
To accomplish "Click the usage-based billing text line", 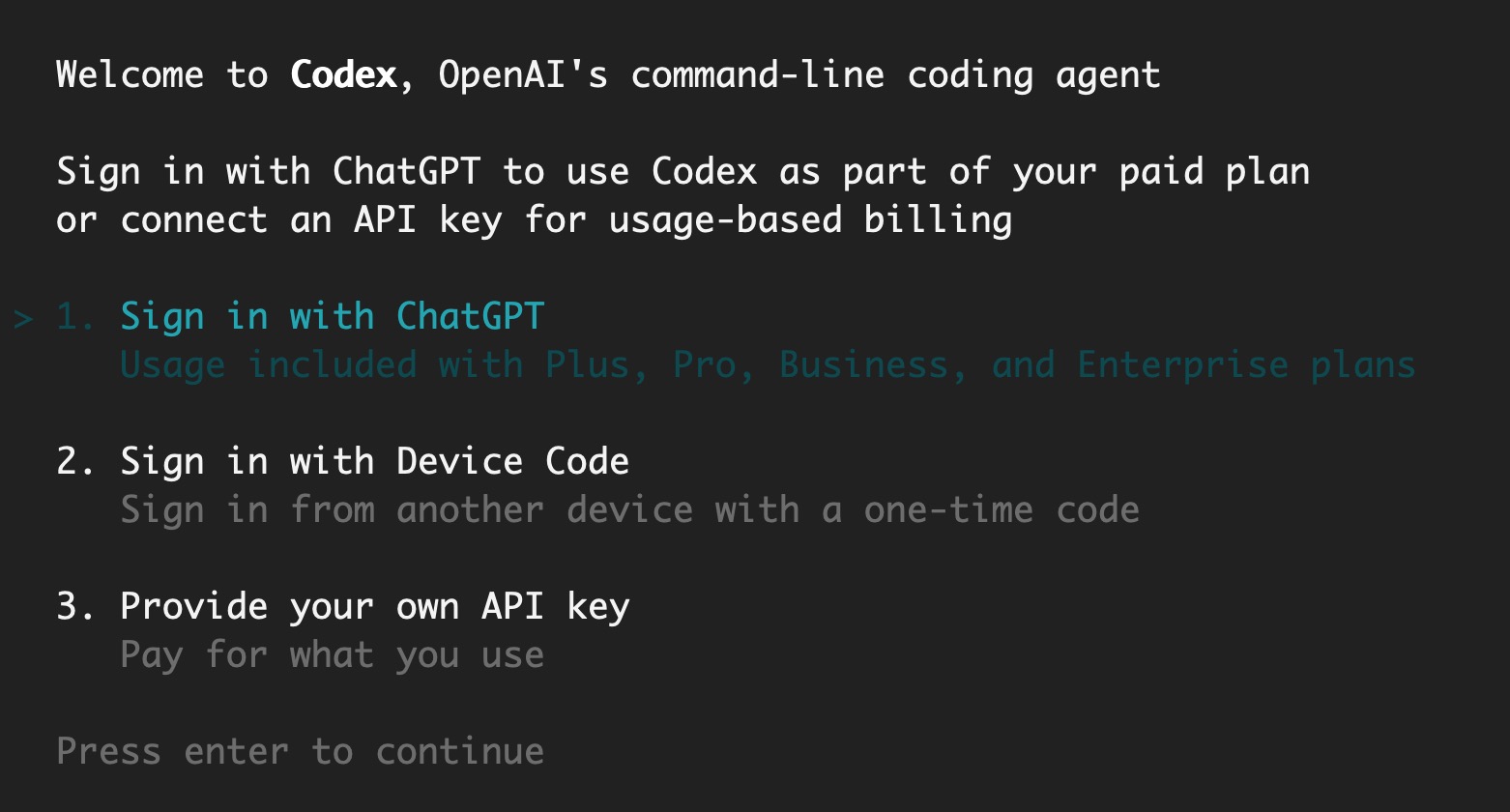I will [x=535, y=220].
